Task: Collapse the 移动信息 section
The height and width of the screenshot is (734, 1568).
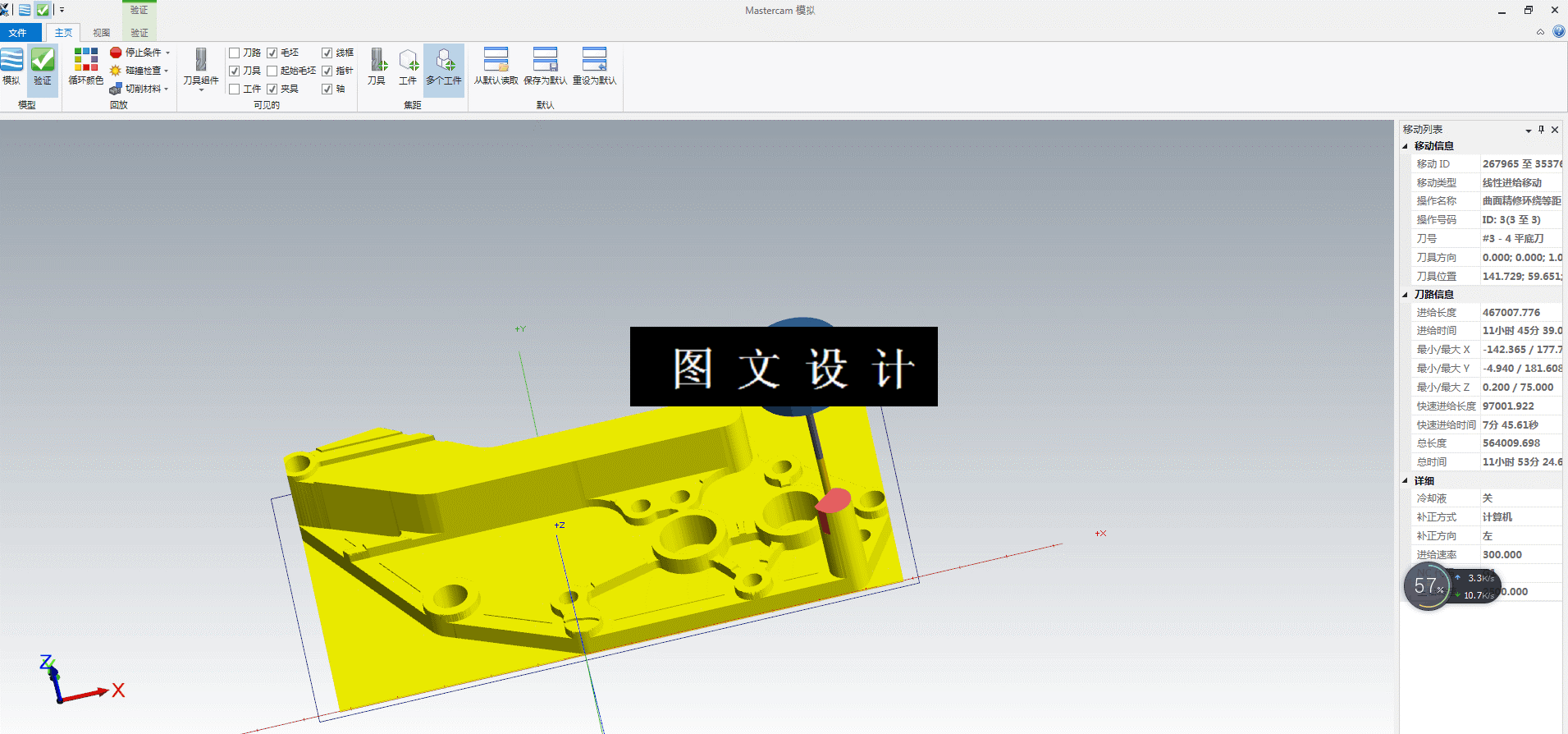Action: click(1406, 146)
